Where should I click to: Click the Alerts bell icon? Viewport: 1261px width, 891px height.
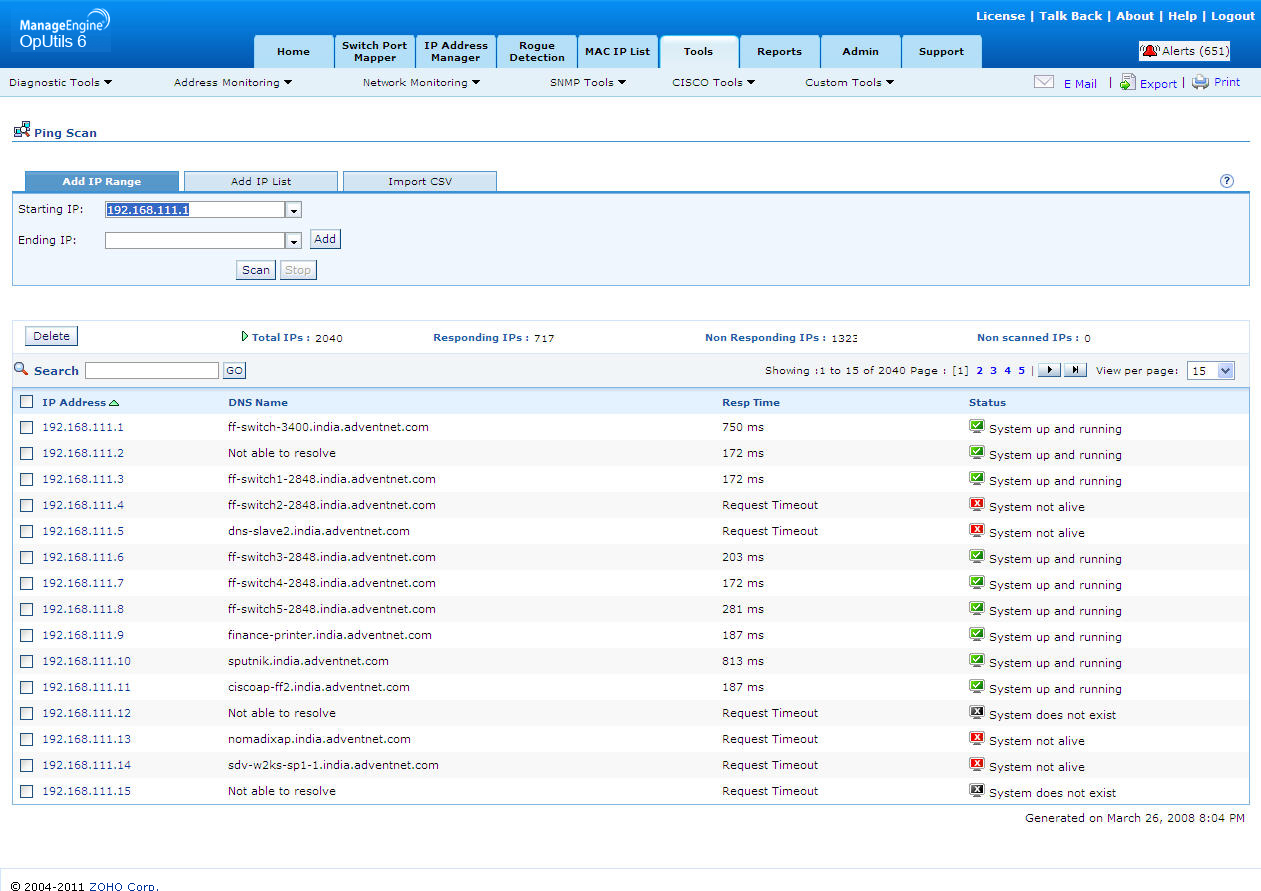[1150, 51]
